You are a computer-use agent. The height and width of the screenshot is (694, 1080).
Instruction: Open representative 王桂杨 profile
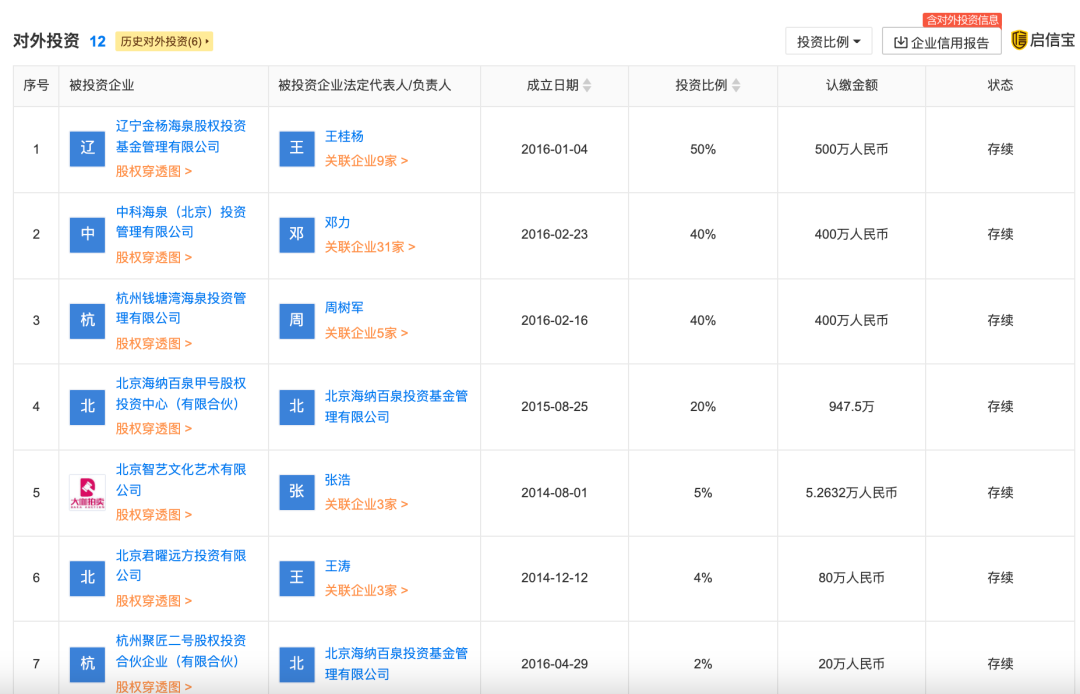[x=344, y=136]
